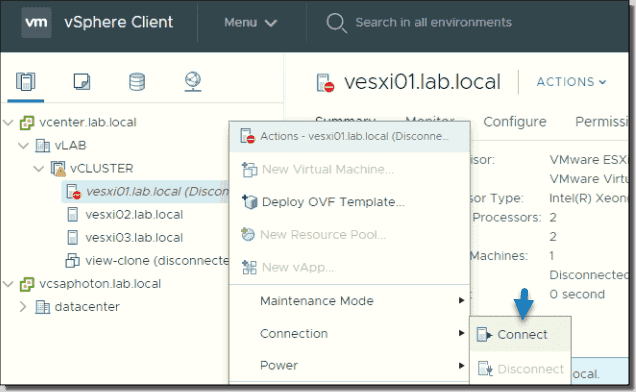Image resolution: width=636 pixels, height=392 pixels.
Task: Click the vcenter.lab.local vCenter icon
Action: (x=27, y=123)
